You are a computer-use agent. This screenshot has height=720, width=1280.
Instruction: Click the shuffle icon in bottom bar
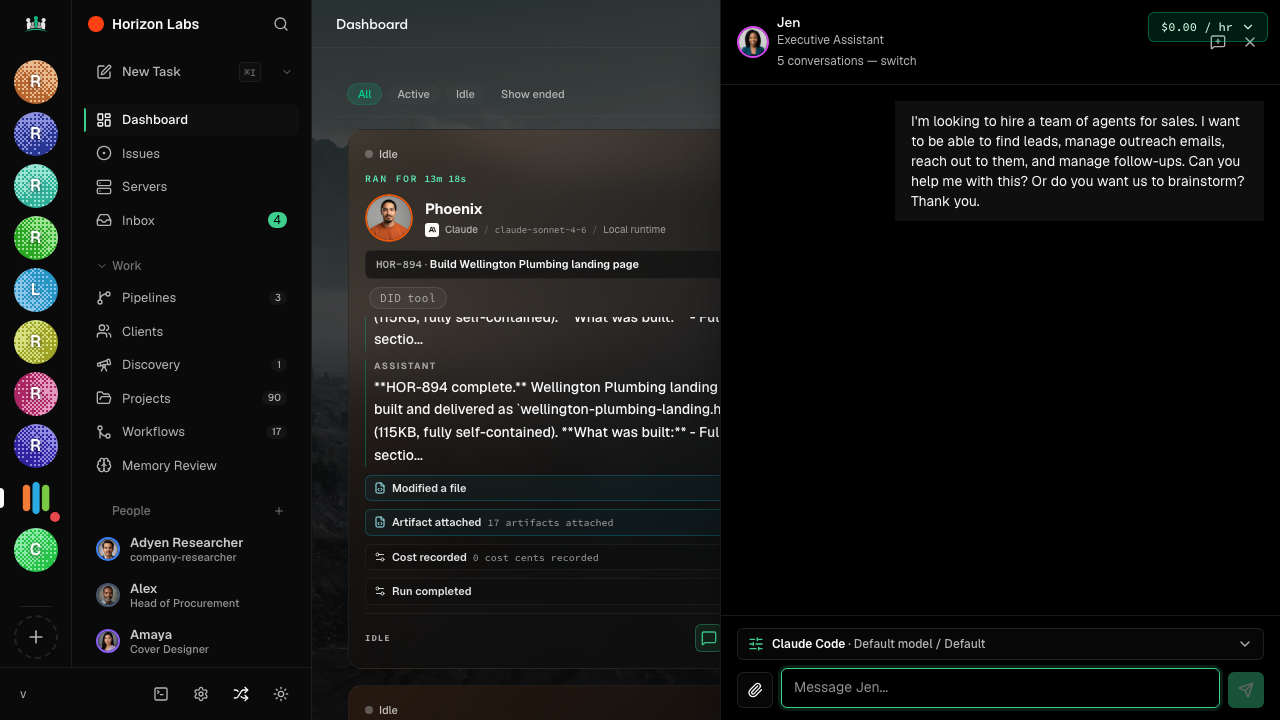coord(241,694)
